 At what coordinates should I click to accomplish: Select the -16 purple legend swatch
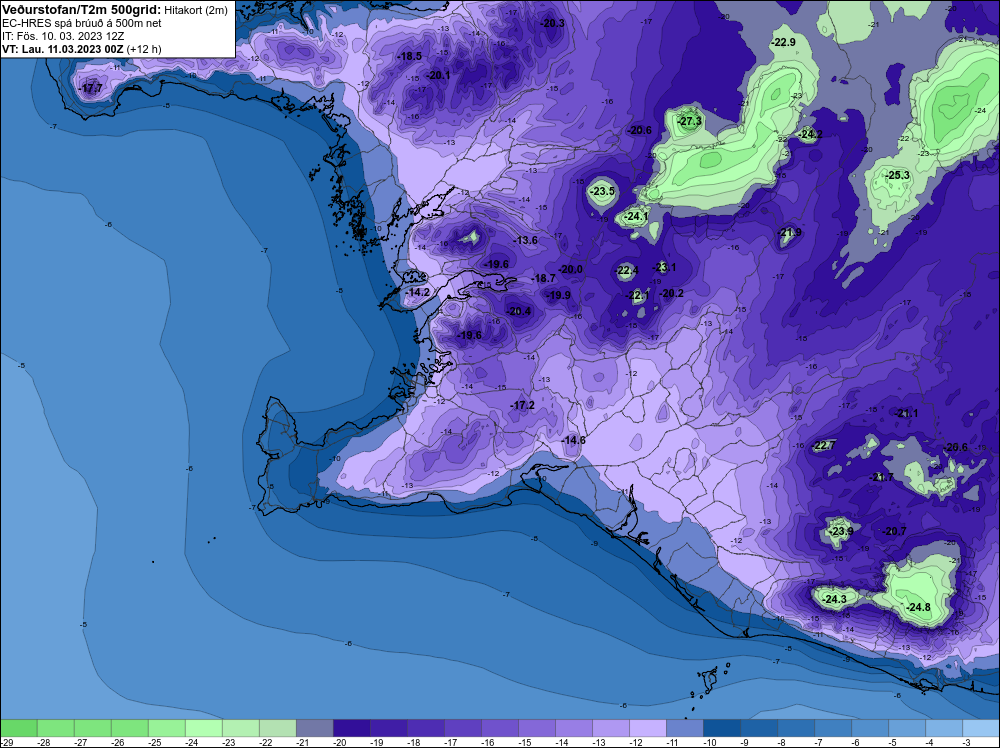(x=500, y=728)
